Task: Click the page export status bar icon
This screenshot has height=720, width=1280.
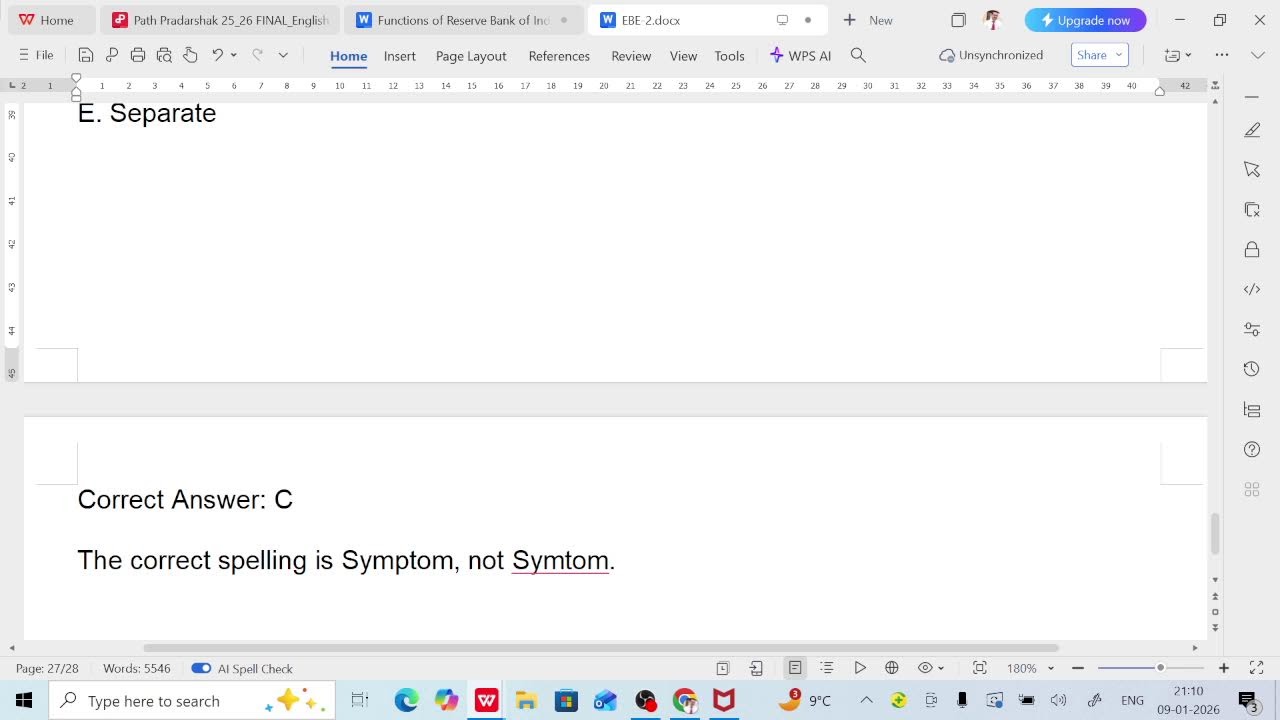Action: click(757, 668)
